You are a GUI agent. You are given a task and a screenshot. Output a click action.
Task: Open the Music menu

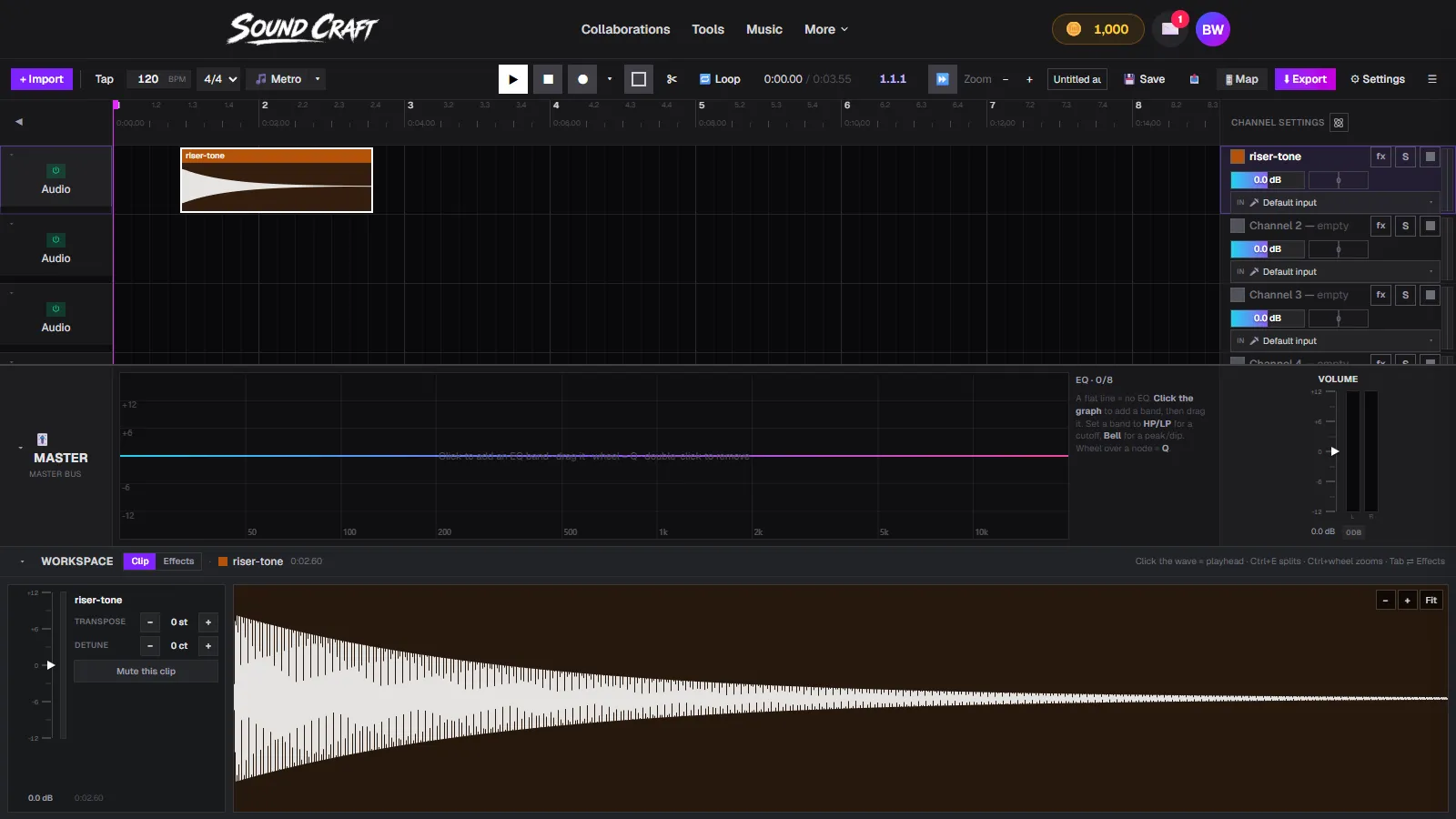764,29
